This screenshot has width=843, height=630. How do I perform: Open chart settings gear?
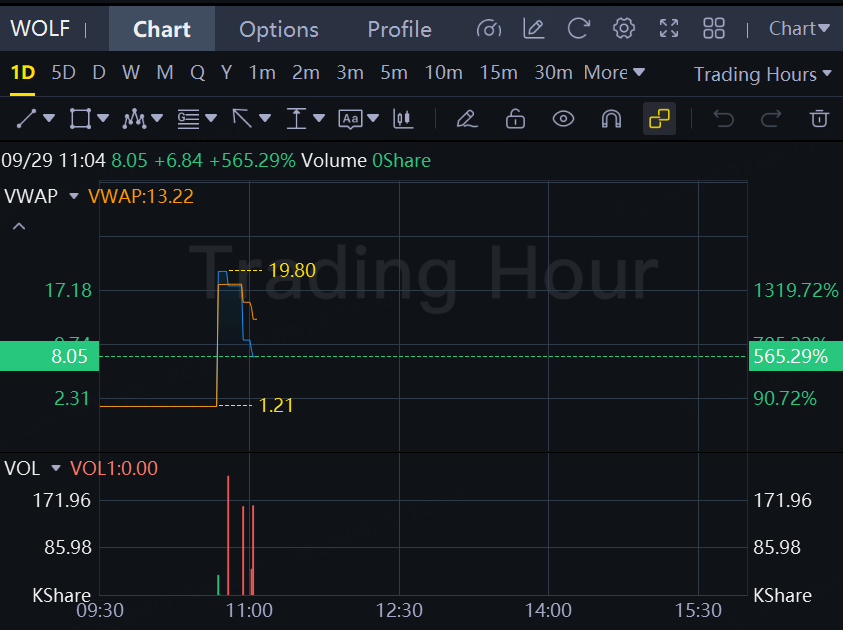coord(624,28)
